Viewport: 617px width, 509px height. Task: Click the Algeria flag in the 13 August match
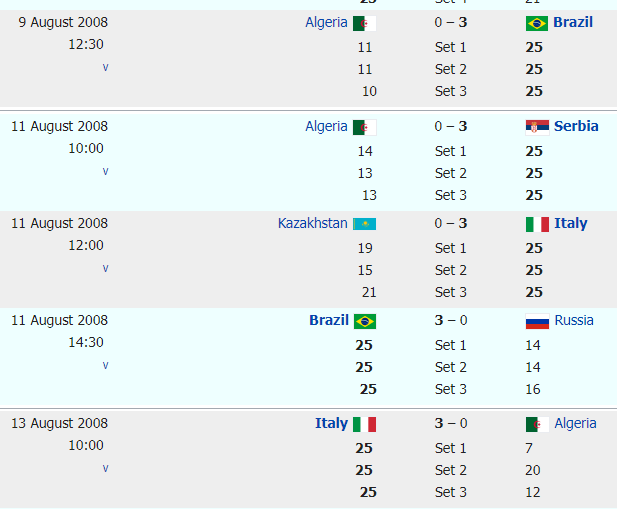pyautogui.click(x=537, y=424)
